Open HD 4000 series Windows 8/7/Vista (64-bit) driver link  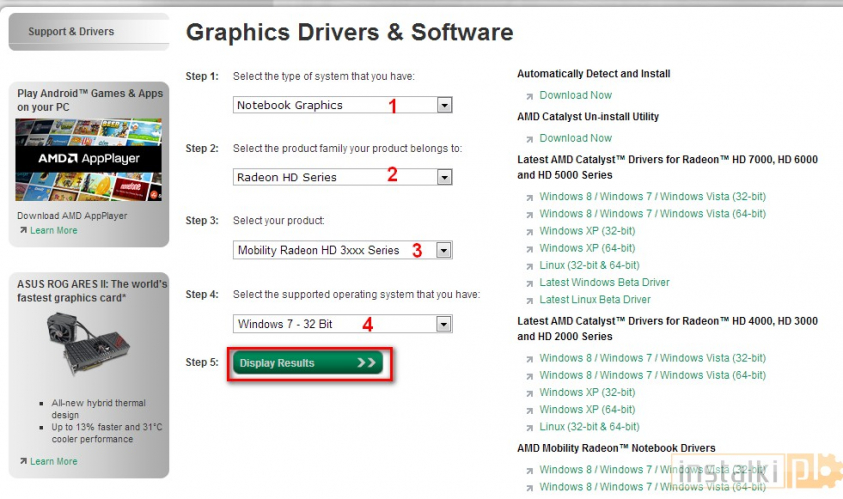653,375
